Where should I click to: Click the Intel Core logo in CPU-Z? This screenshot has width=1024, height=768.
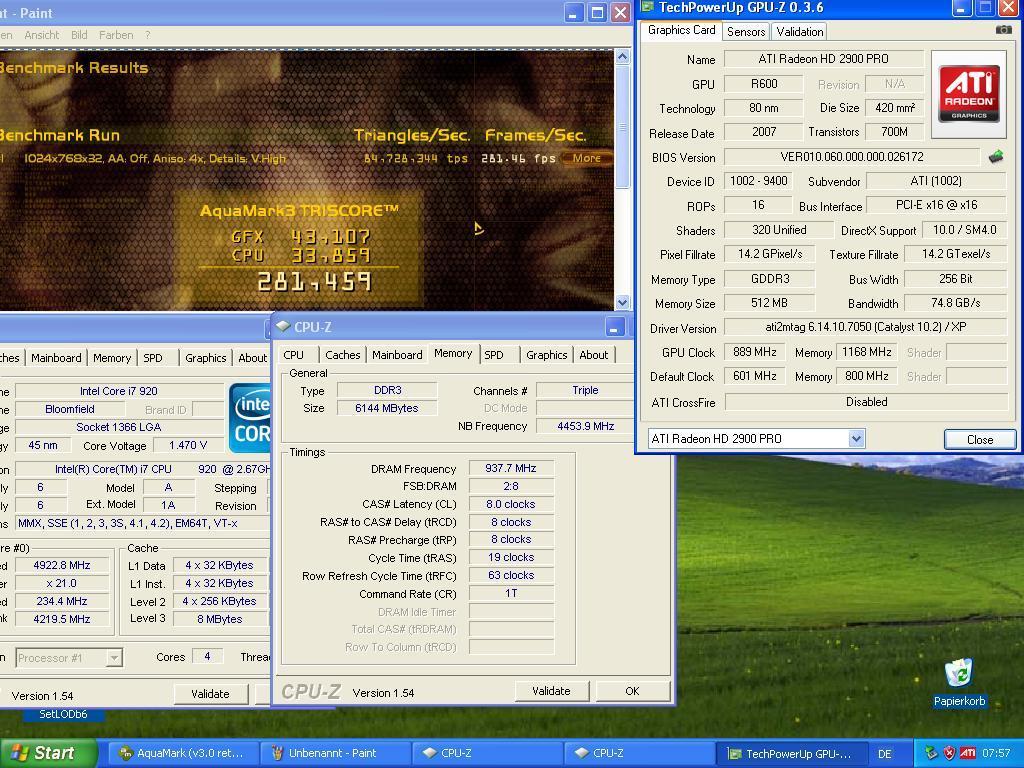click(249, 418)
